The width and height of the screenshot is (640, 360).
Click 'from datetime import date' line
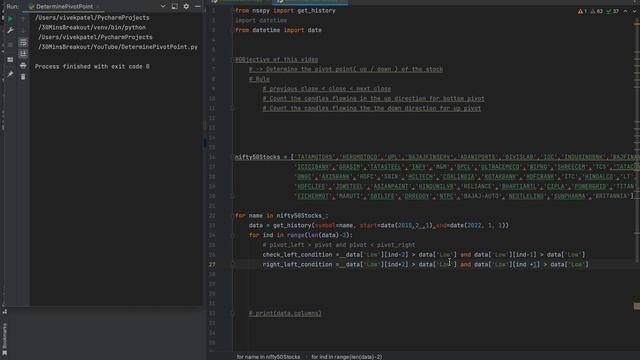[x=278, y=30]
